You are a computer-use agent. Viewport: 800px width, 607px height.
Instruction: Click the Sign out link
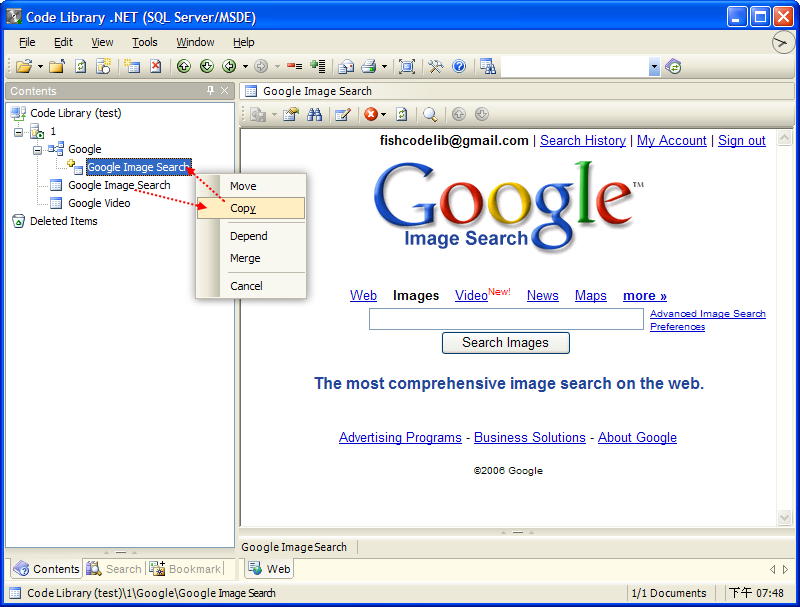742,141
